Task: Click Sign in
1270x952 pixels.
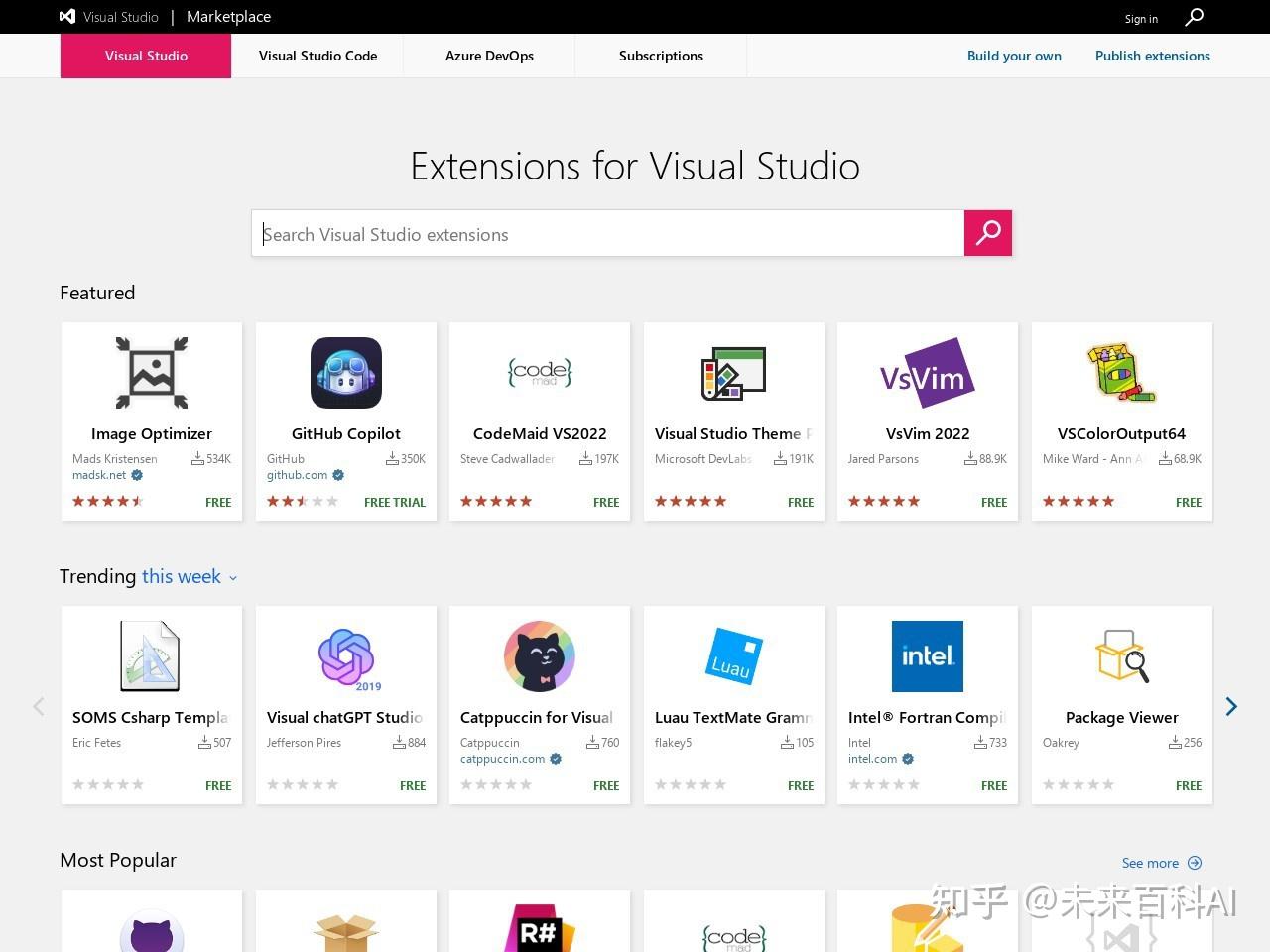Action: (1141, 19)
